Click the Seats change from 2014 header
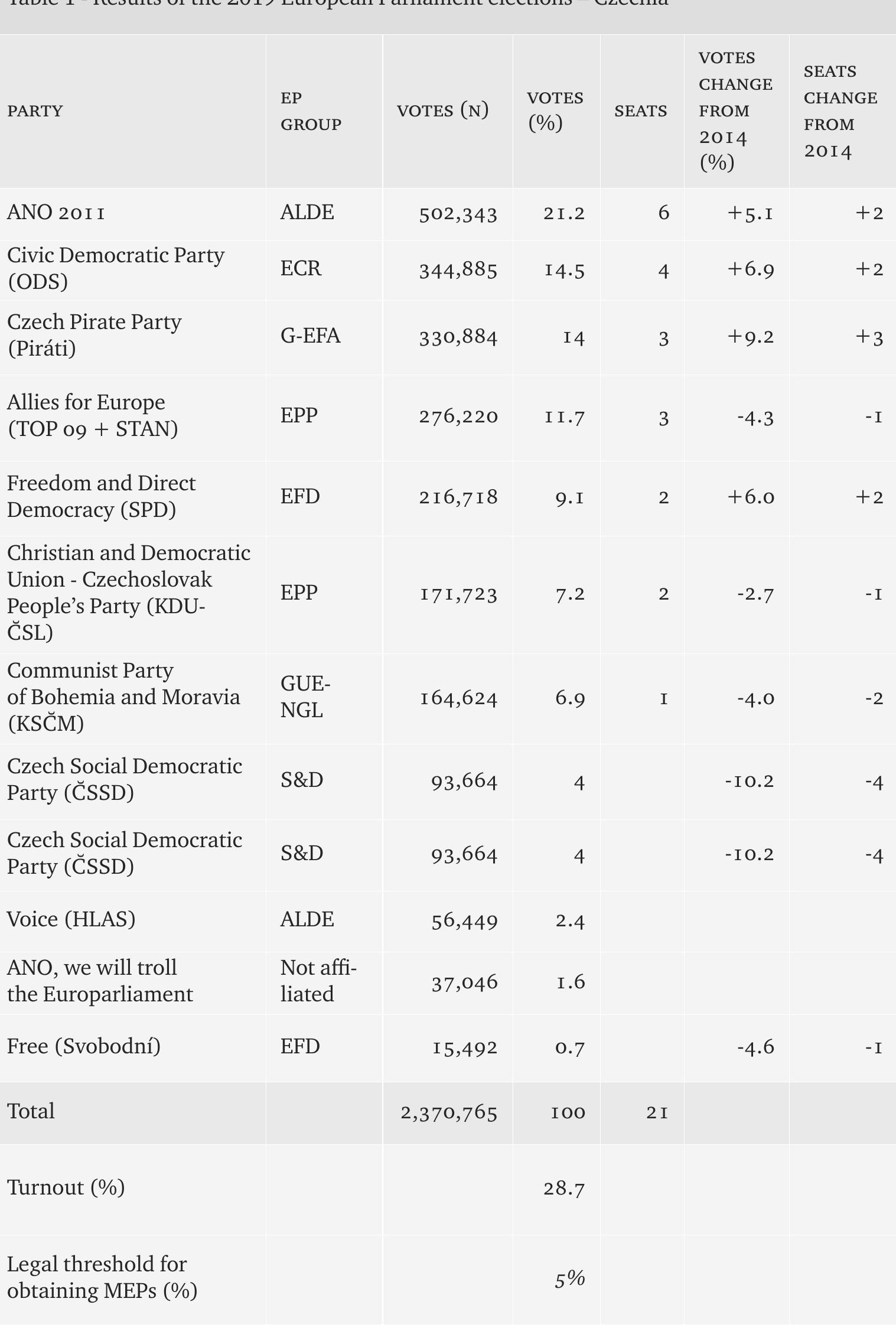The height and width of the screenshot is (1331, 896). 840,111
